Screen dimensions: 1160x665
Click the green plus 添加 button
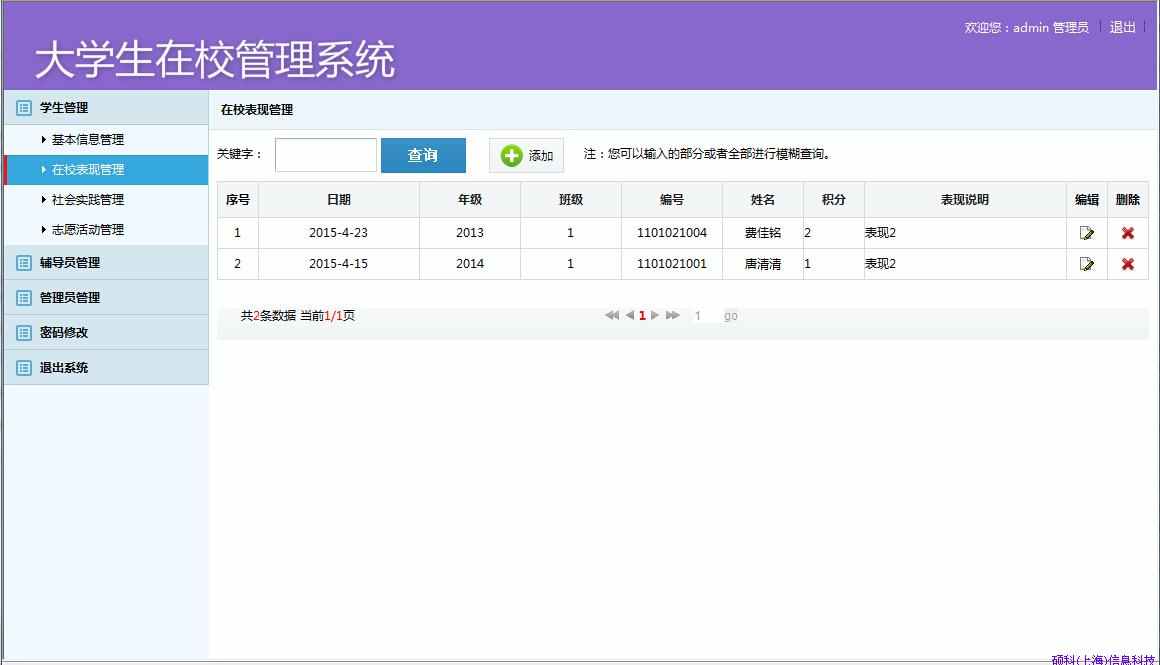[526, 155]
